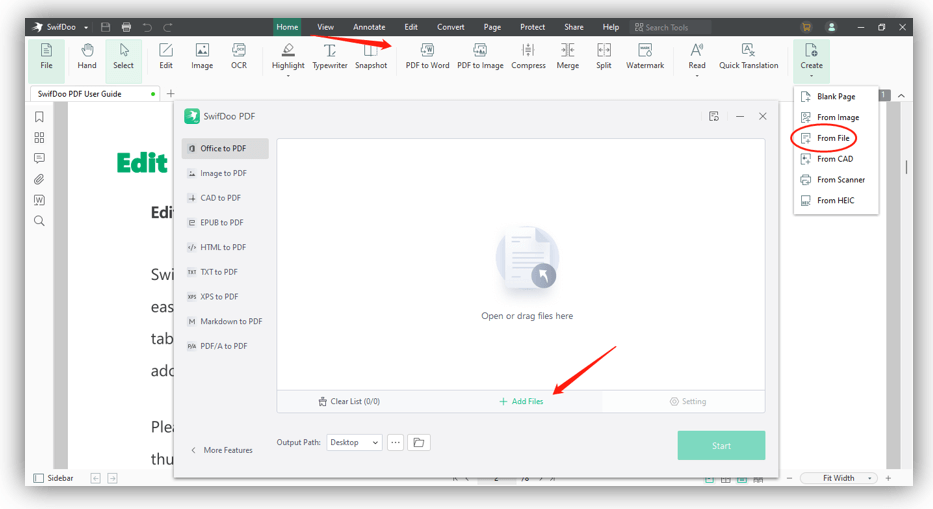The image size is (933, 509).
Task: Choose Blank Page from Create menu
Action: pyautogui.click(x=835, y=96)
